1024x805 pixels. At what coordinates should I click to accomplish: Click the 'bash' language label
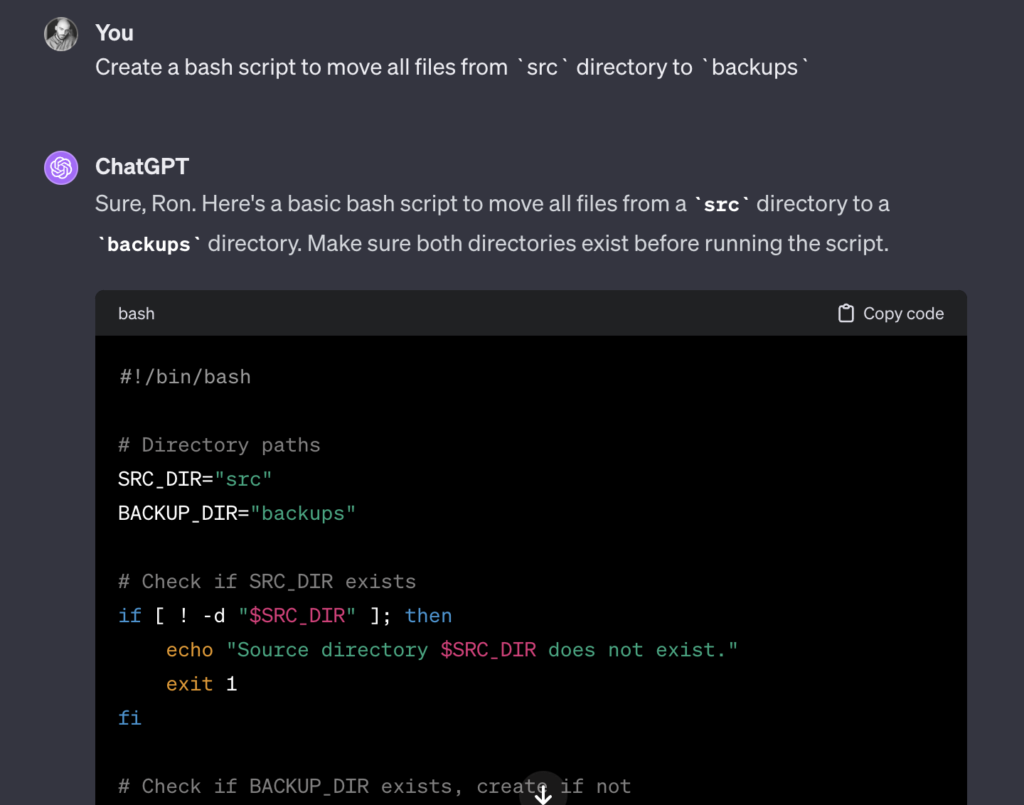click(x=136, y=313)
